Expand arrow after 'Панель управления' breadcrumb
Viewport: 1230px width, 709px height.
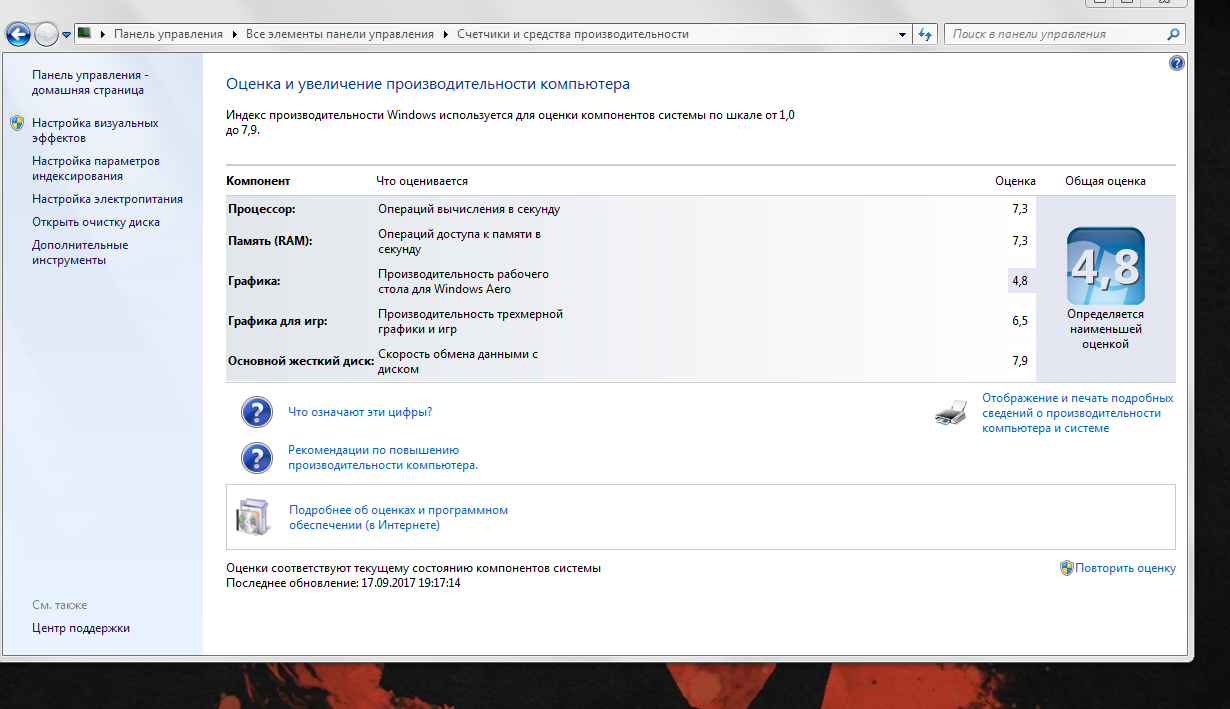235,34
